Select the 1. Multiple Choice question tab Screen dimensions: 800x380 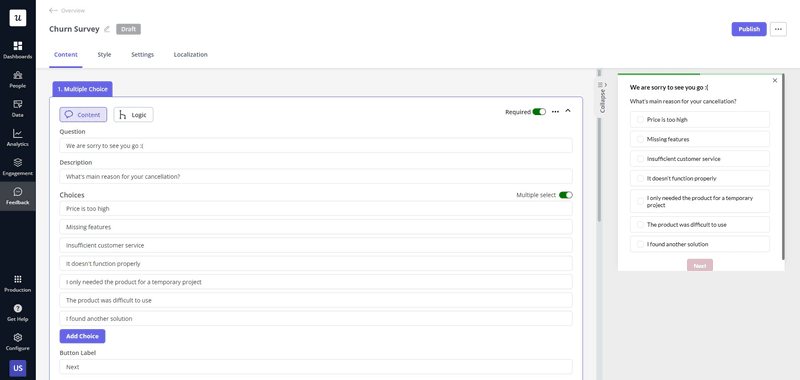click(83, 89)
